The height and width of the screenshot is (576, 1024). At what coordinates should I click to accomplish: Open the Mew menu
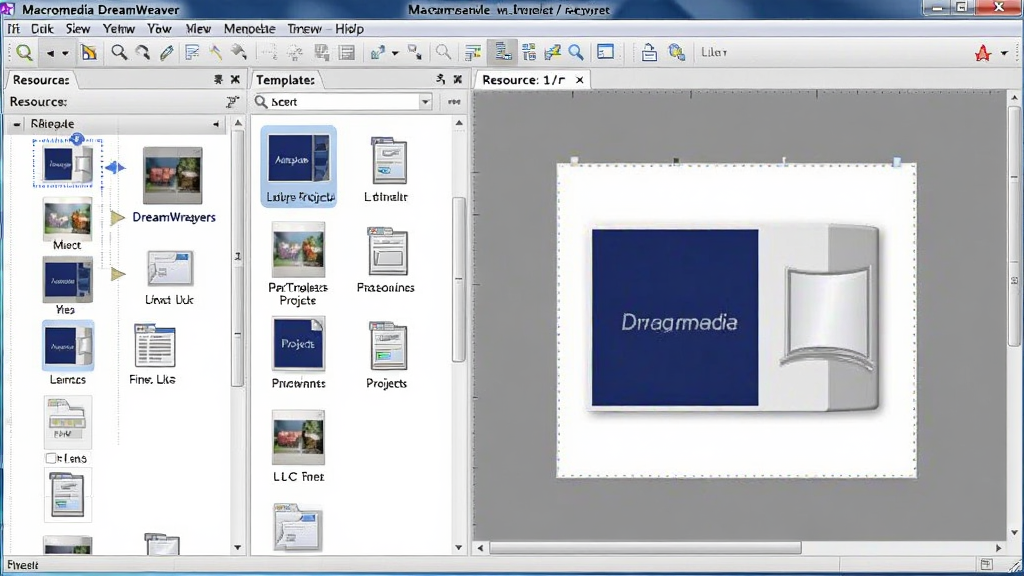coord(198,29)
